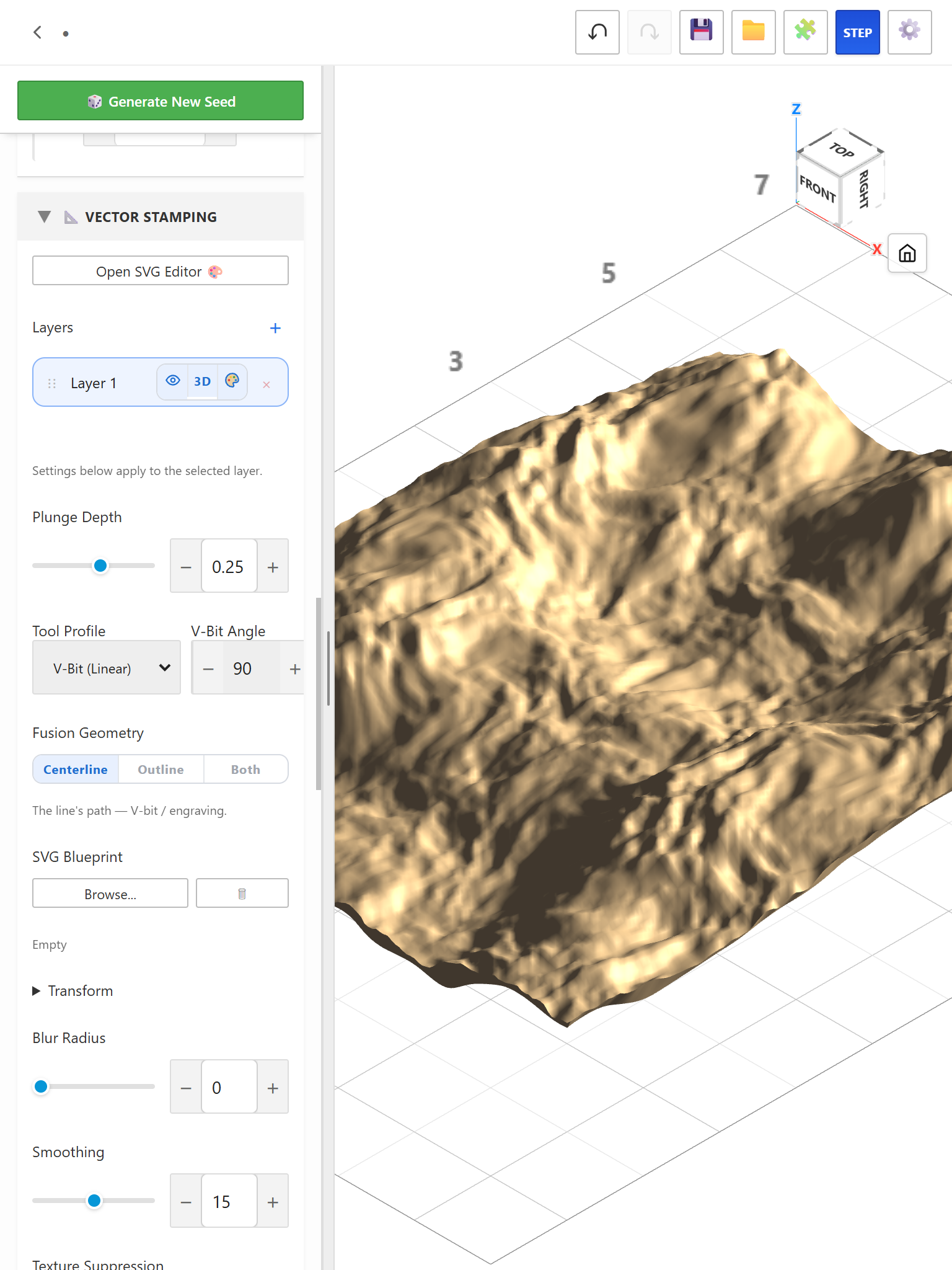The image size is (952, 1270).
Task: Decrease Blur Radius with minus
Action: [x=186, y=1088]
